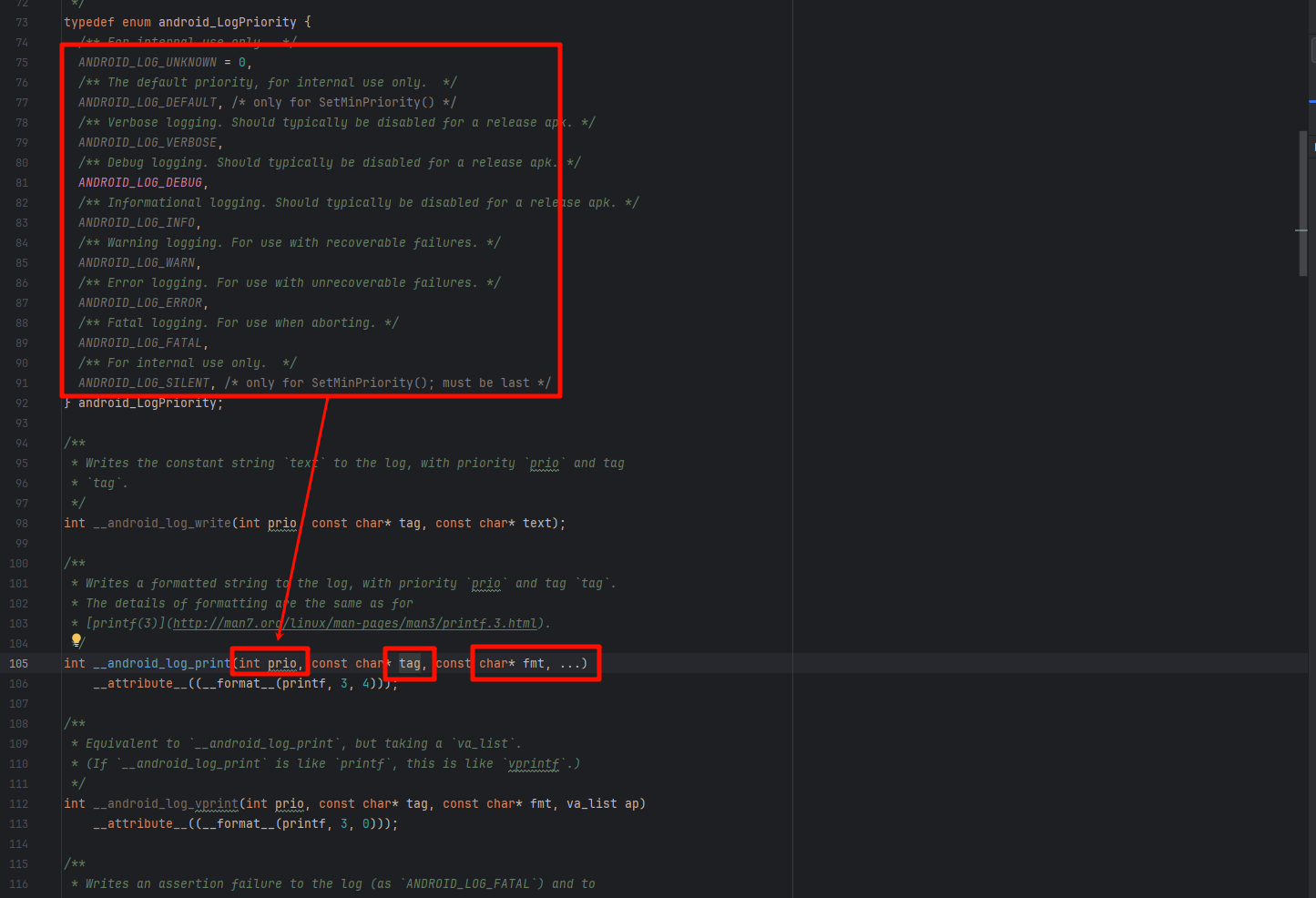Image resolution: width=1316 pixels, height=898 pixels.
Task: Click the vertical editor scrollbar thumb
Action: pyautogui.click(x=1302, y=202)
